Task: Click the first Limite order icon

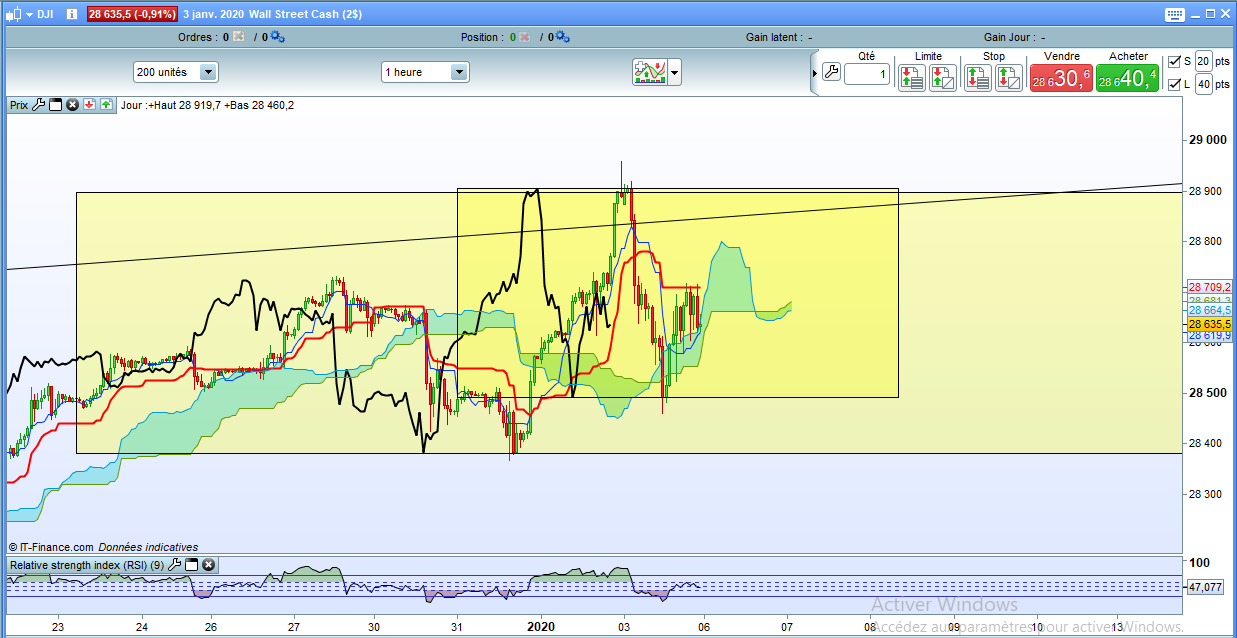Action: click(x=912, y=77)
